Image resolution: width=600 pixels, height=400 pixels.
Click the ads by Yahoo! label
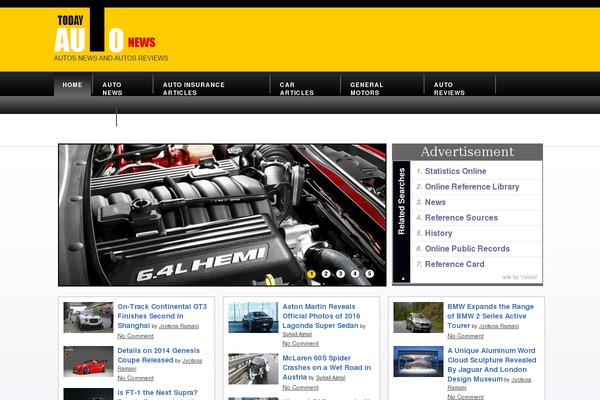520,277
